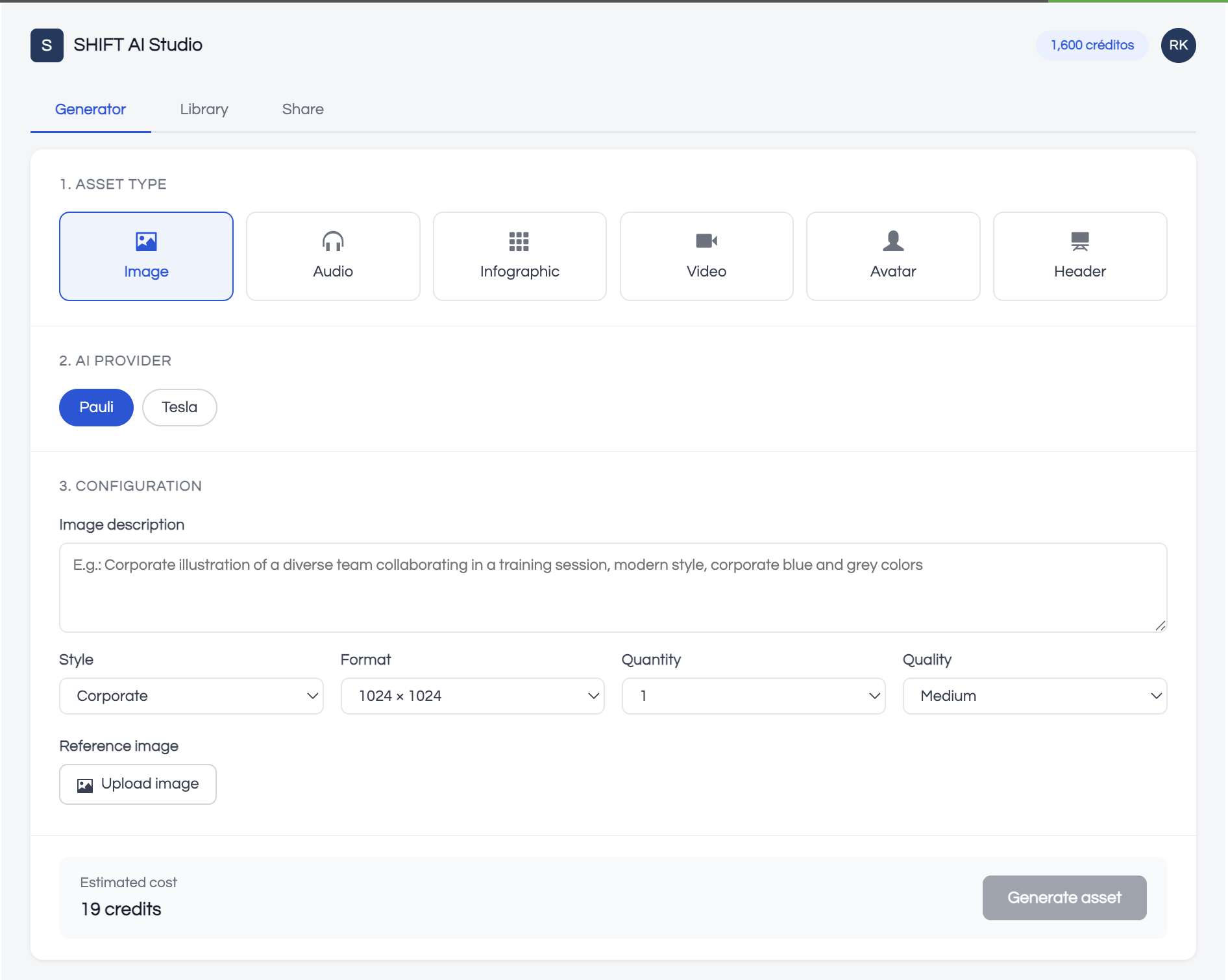The height and width of the screenshot is (980, 1228).
Task: Click the Image description label
Action: (122, 524)
